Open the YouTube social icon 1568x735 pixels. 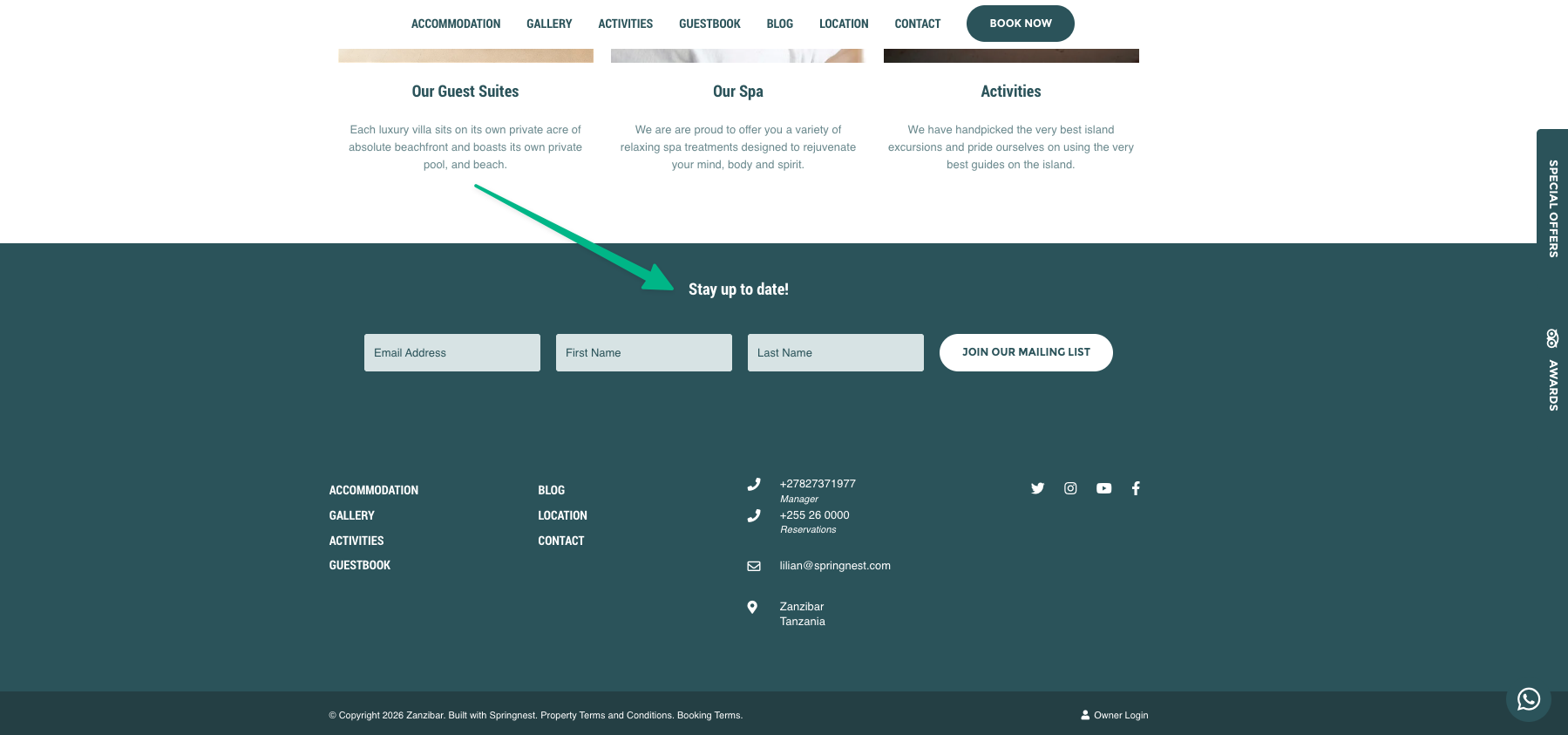[x=1103, y=488]
